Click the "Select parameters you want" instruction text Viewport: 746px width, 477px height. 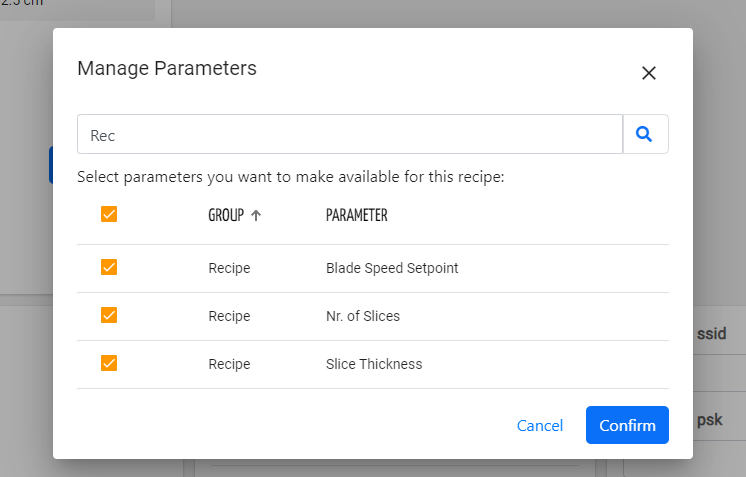pos(291,177)
